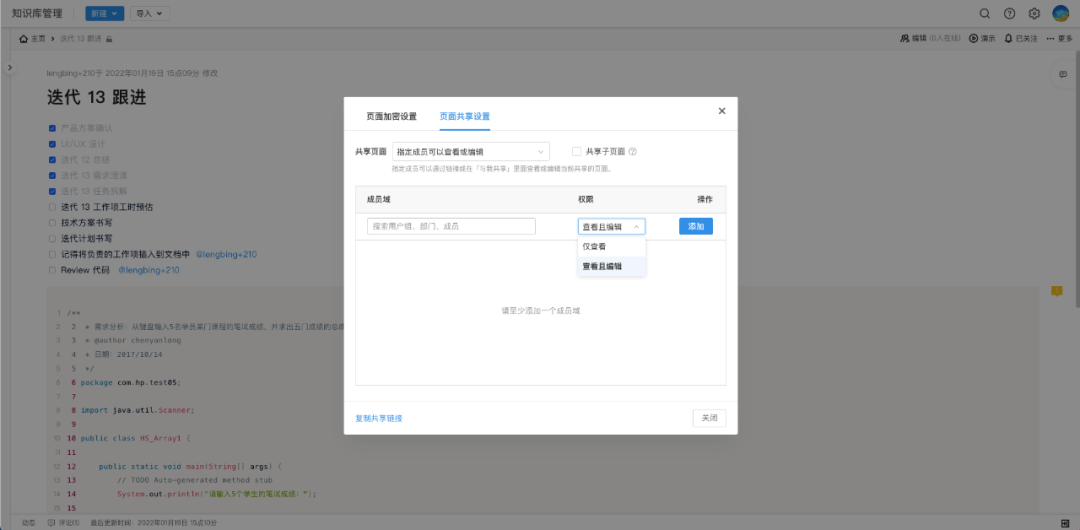The height and width of the screenshot is (530, 1080).
Task: Check the 技术方案书写 checkbox
Action: click(x=52, y=223)
